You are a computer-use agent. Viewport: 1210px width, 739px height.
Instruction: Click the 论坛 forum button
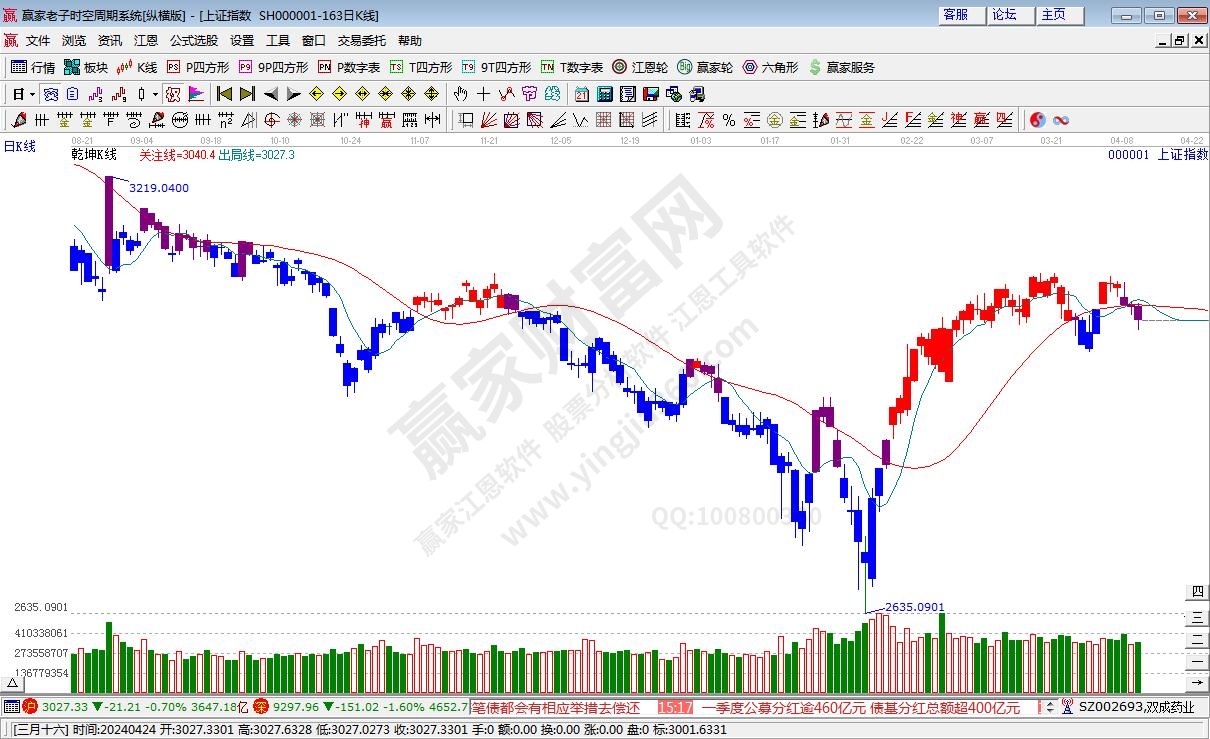tap(1004, 15)
